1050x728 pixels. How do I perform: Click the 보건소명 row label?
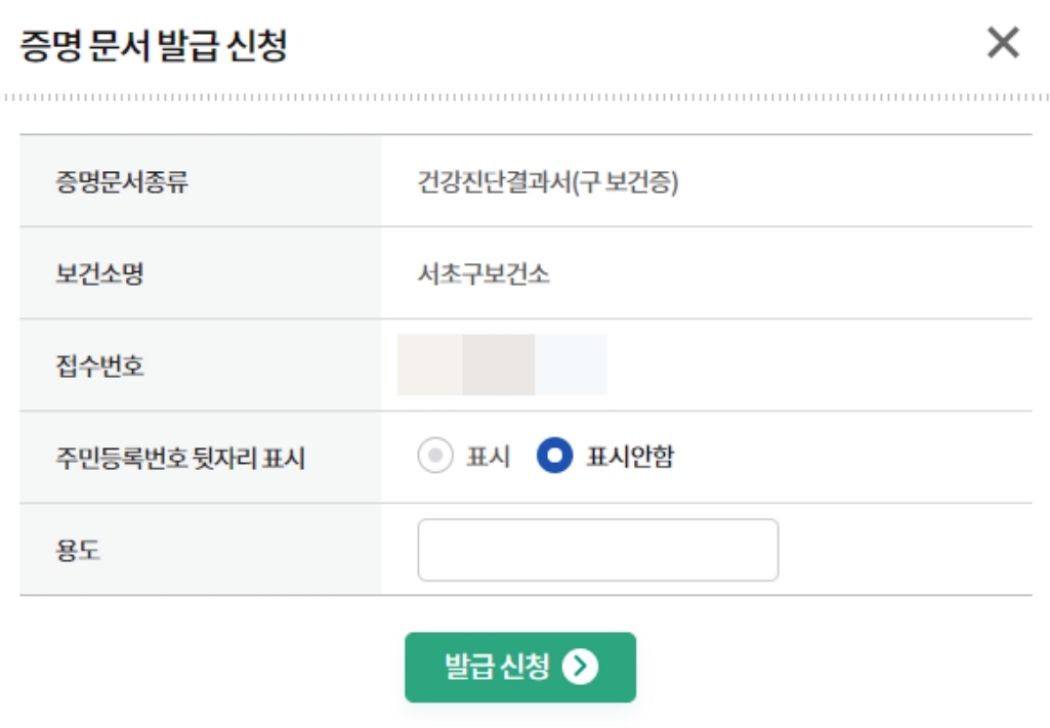pyautogui.click(x=100, y=273)
